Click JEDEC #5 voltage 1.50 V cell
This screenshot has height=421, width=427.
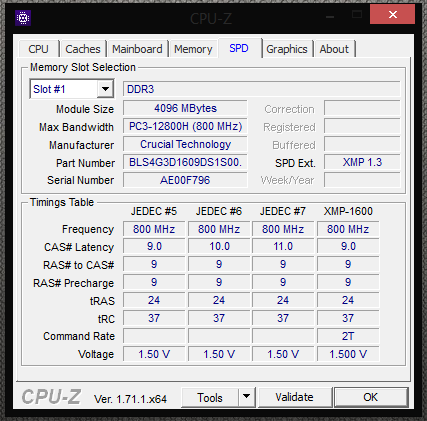pos(154,354)
